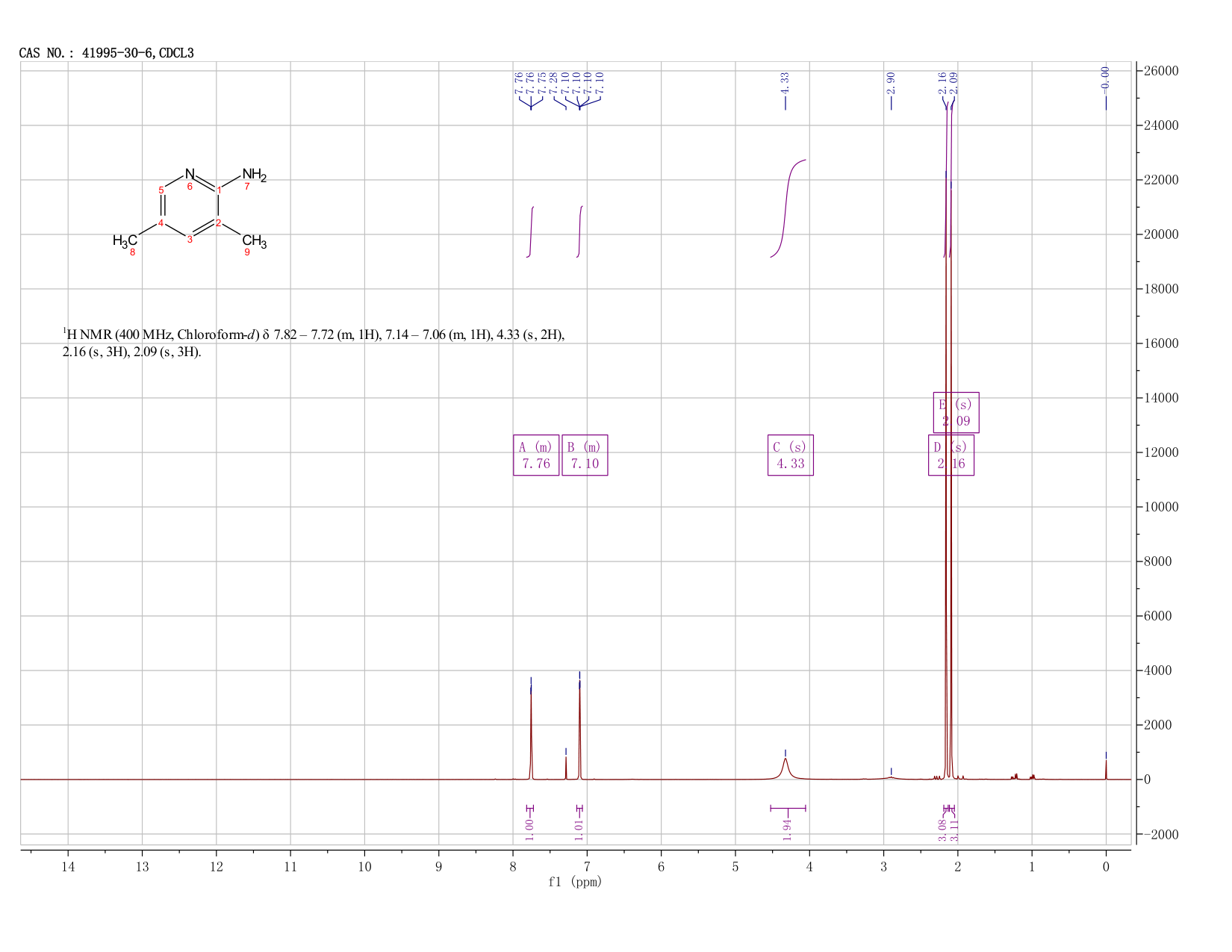This screenshot has height=952, width=1232.
Task: Click the second report line '2.16 (s, 3H), 2.09 (s, 3H).'
Action: click(x=132, y=352)
